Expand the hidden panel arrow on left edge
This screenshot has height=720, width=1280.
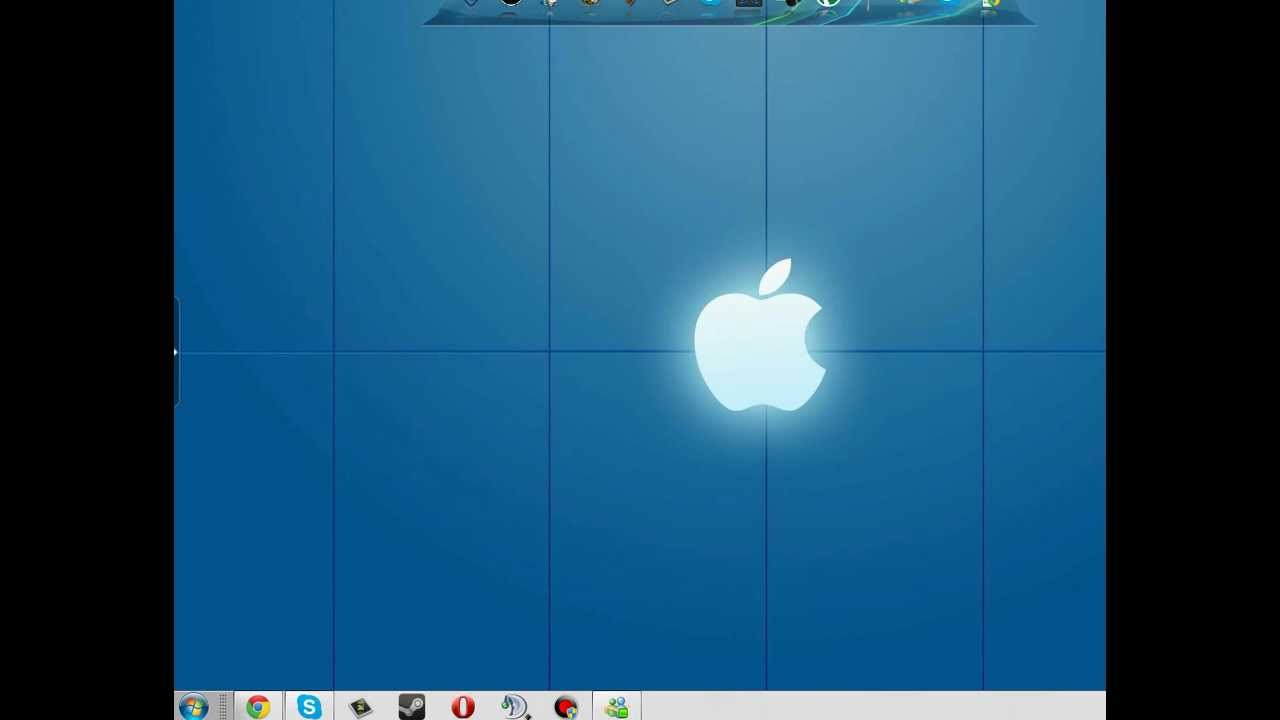pos(176,352)
